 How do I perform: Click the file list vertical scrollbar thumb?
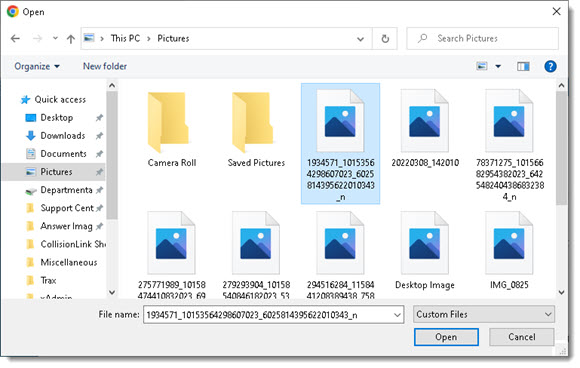click(562, 148)
